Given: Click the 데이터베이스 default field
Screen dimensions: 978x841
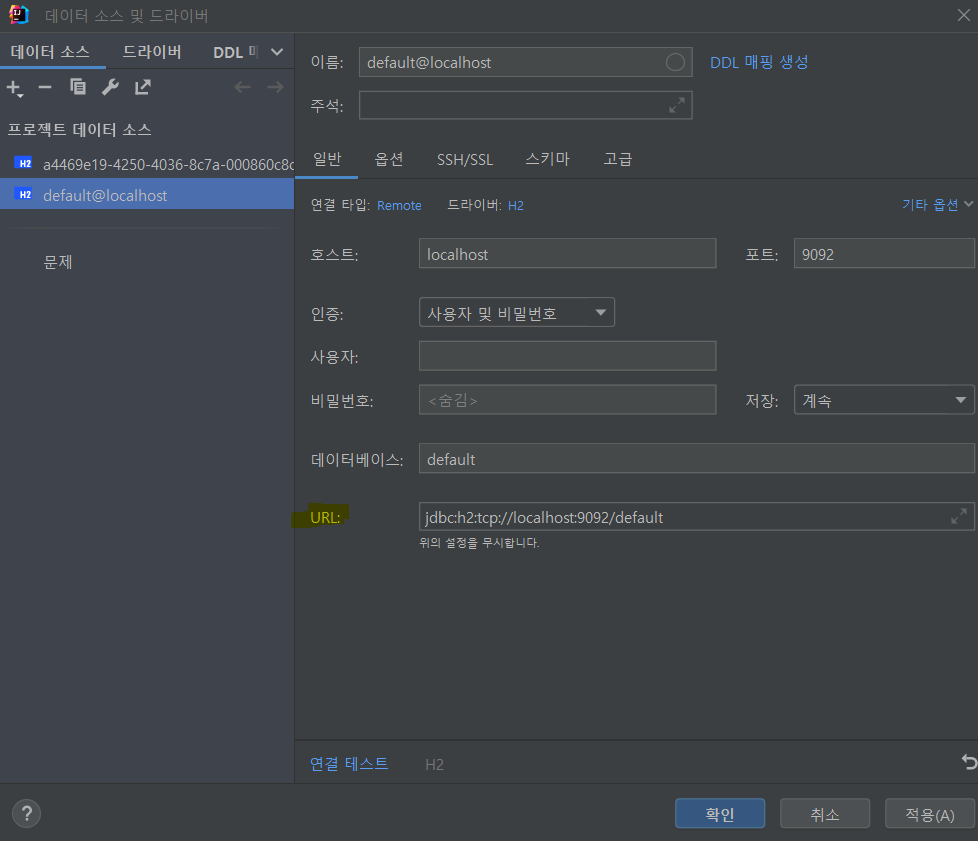Looking at the screenshot, I should coord(696,459).
